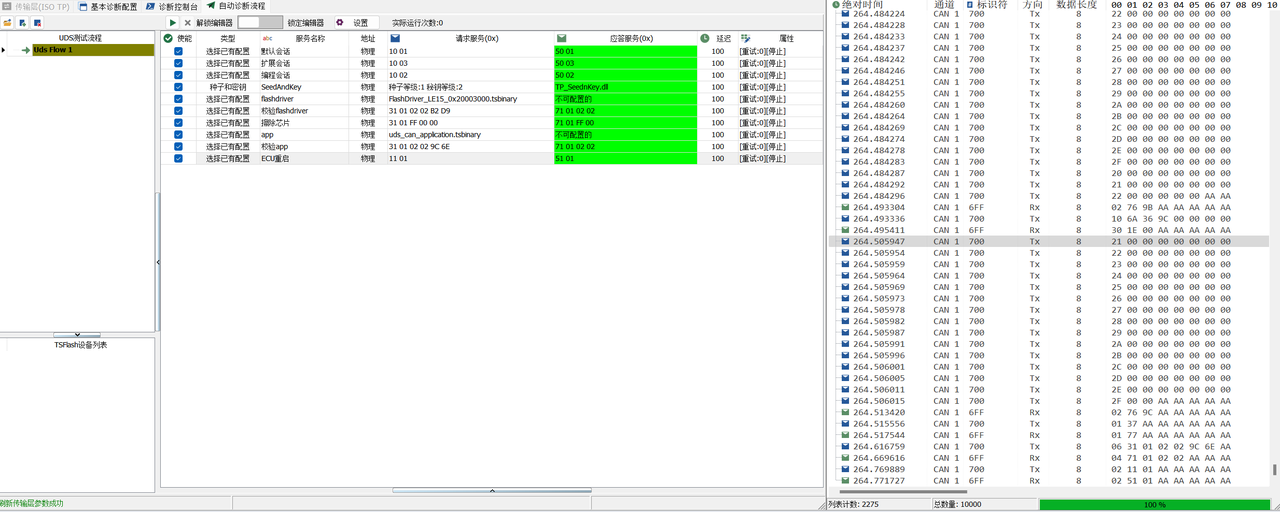Click the green check icon in 使能 header
Screen dimensions: 1280x512
168,38
